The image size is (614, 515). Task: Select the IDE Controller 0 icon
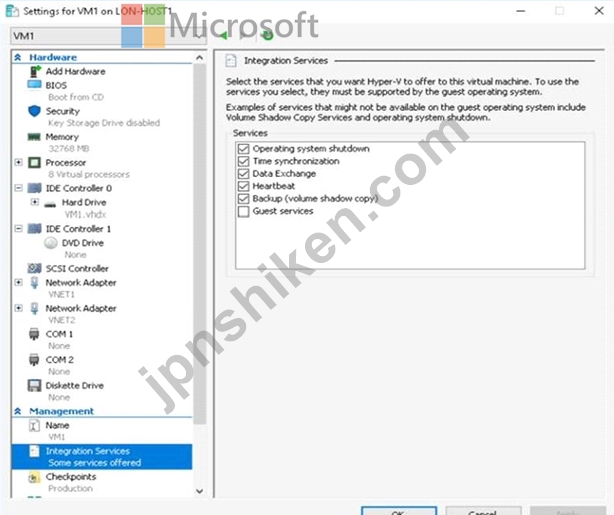pyautogui.click(x=34, y=188)
